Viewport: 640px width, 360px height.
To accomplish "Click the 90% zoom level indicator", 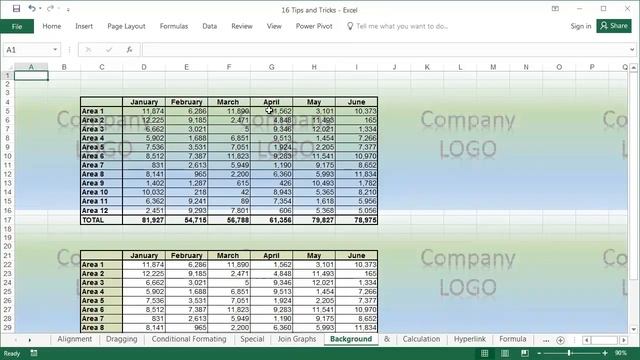I will point(621,353).
